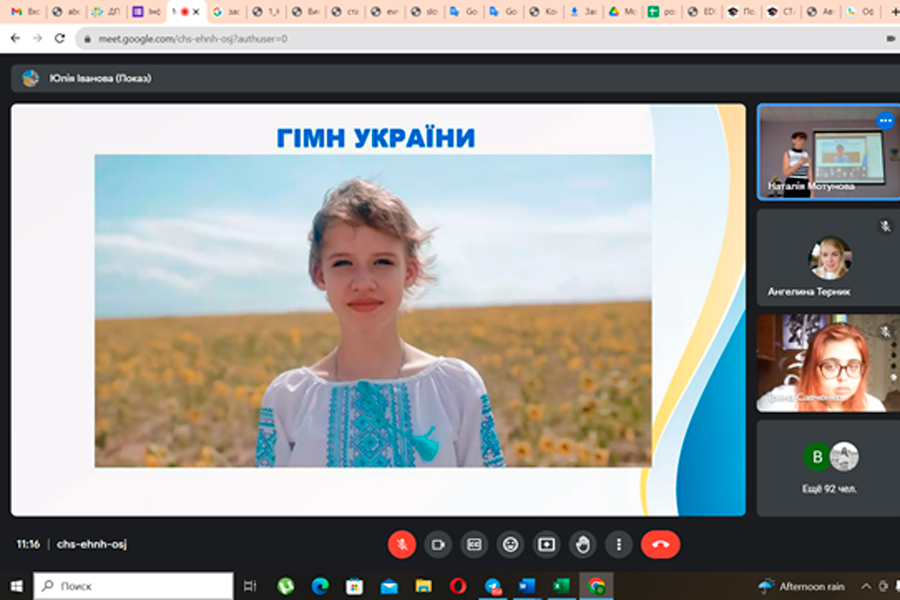900x600 pixels.
Task: Click the present screen icon
Action: 547,544
